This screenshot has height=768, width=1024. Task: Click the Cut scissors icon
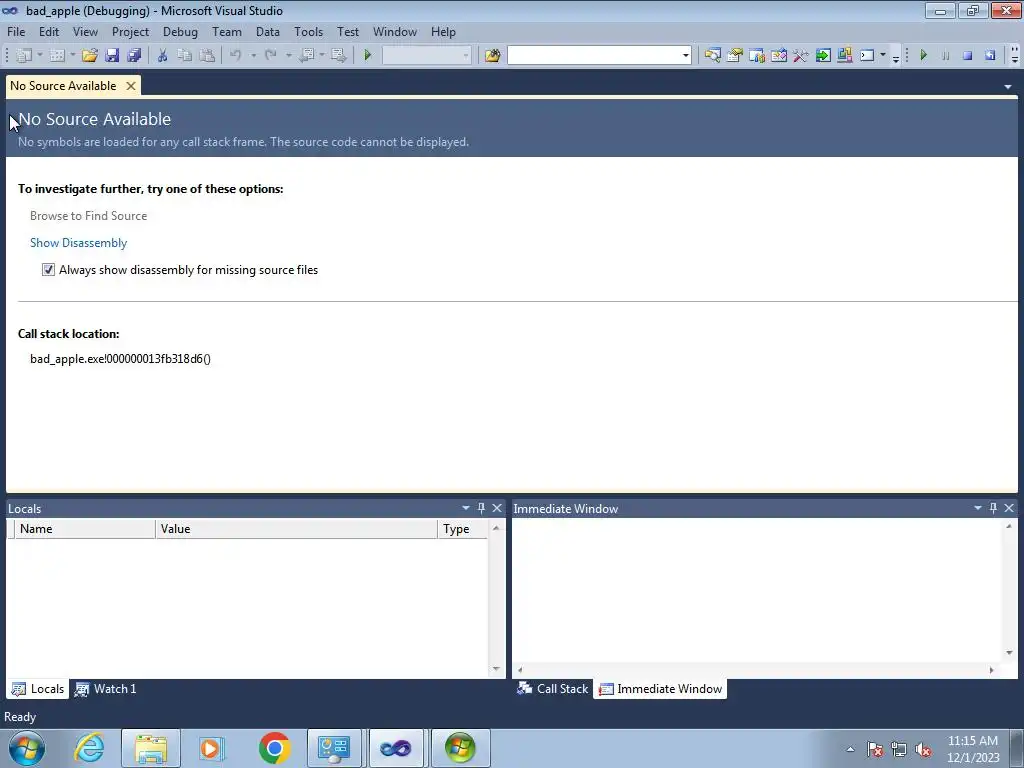click(163, 56)
